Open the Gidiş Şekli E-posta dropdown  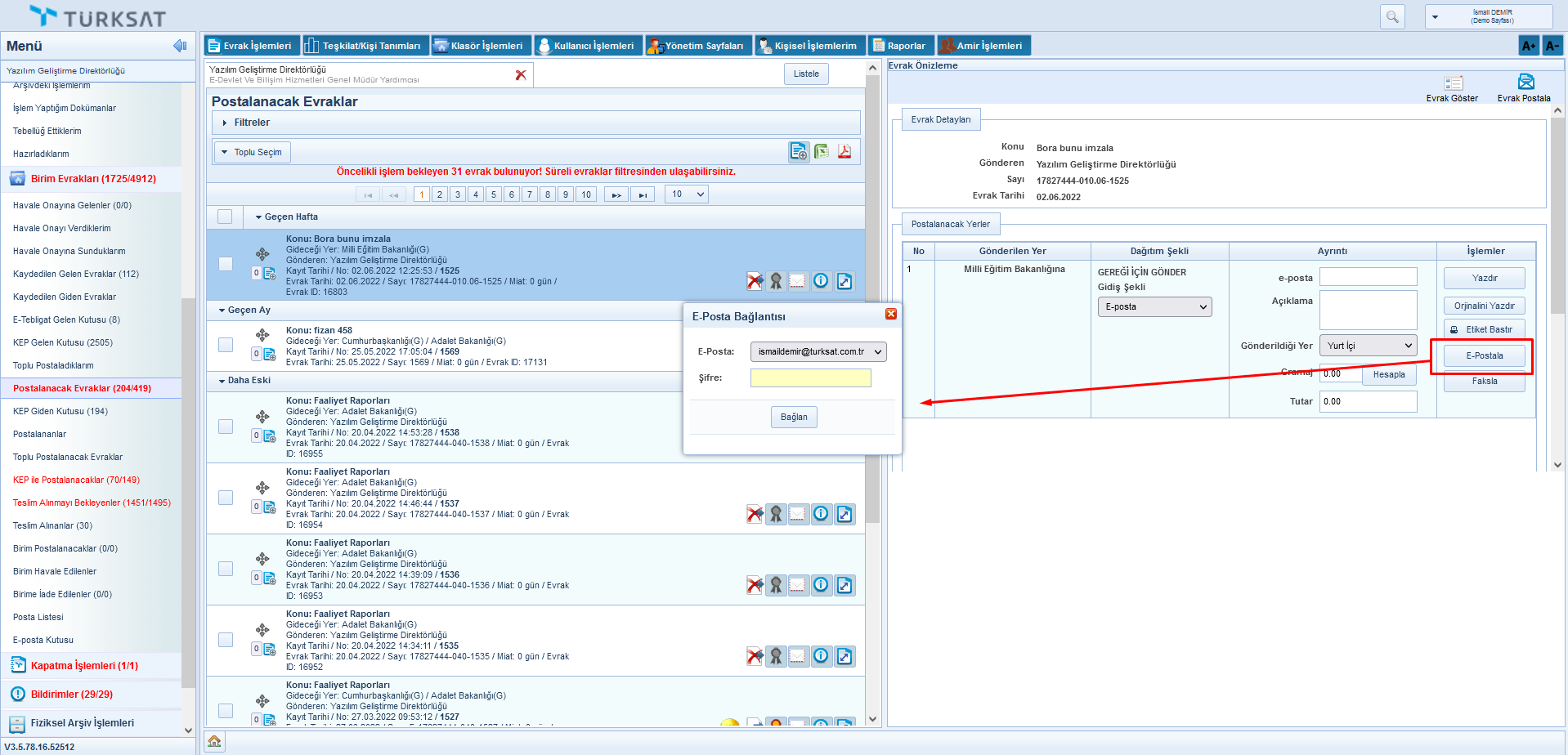tap(1154, 306)
